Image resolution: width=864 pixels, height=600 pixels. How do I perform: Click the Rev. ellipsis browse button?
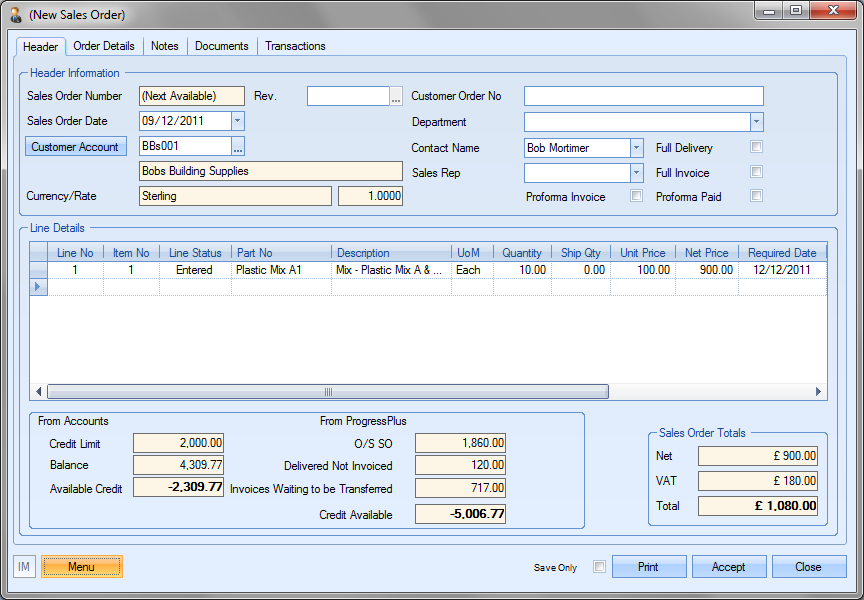[x=396, y=96]
